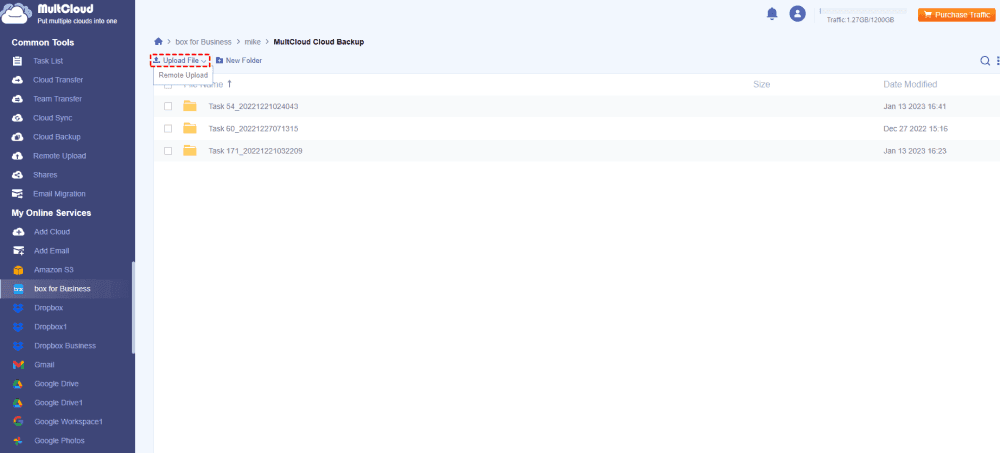
Task: Select the Dropbox Business icon
Action: click(18, 346)
